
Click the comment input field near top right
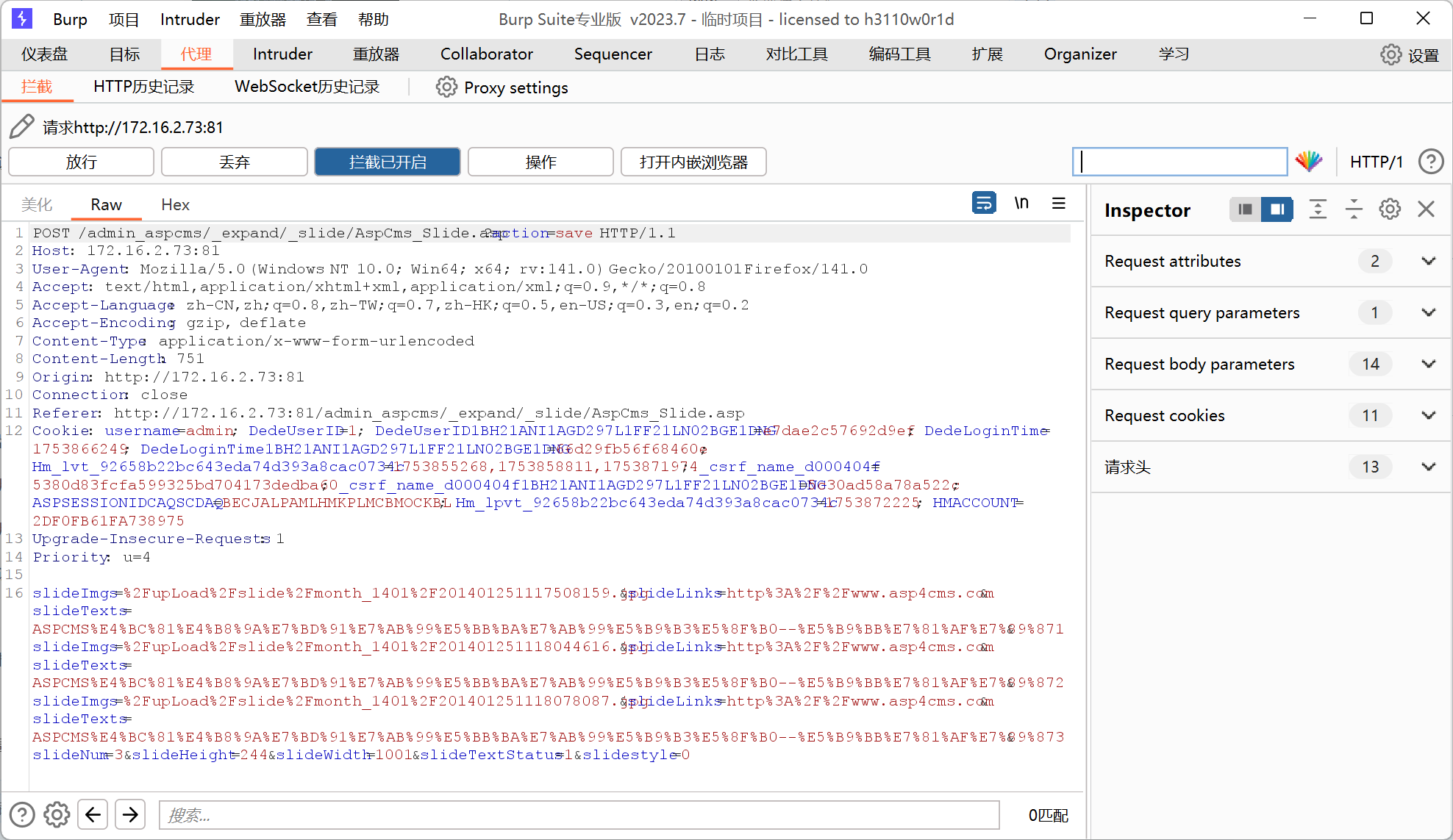(x=1179, y=162)
